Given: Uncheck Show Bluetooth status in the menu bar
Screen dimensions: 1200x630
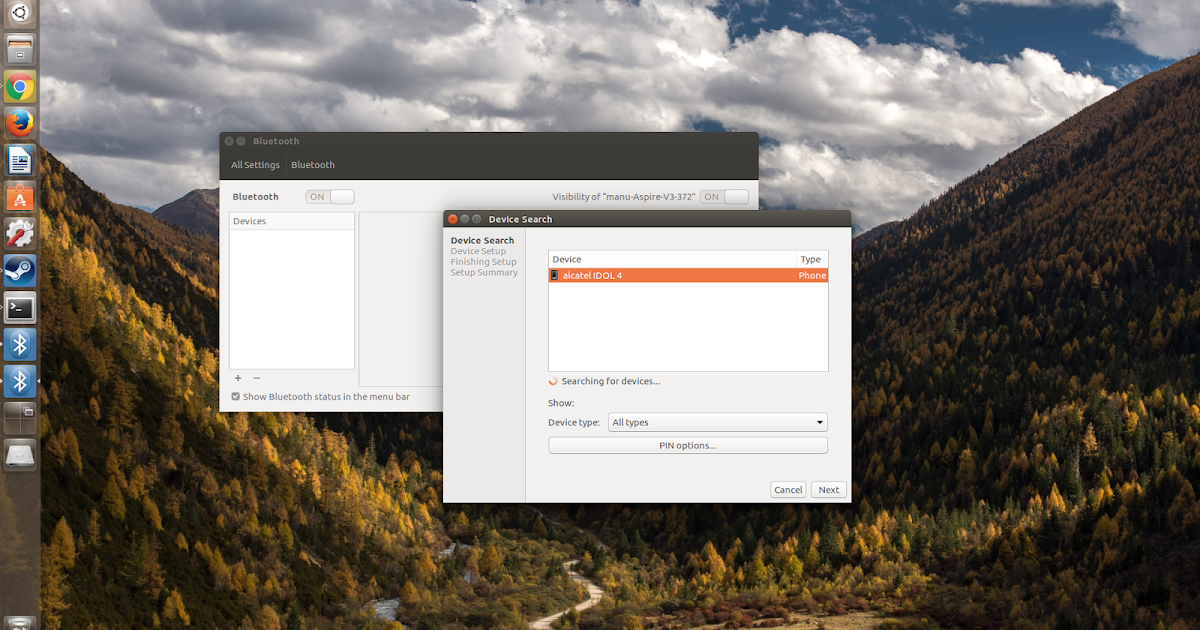Looking at the screenshot, I should click(236, 396).
